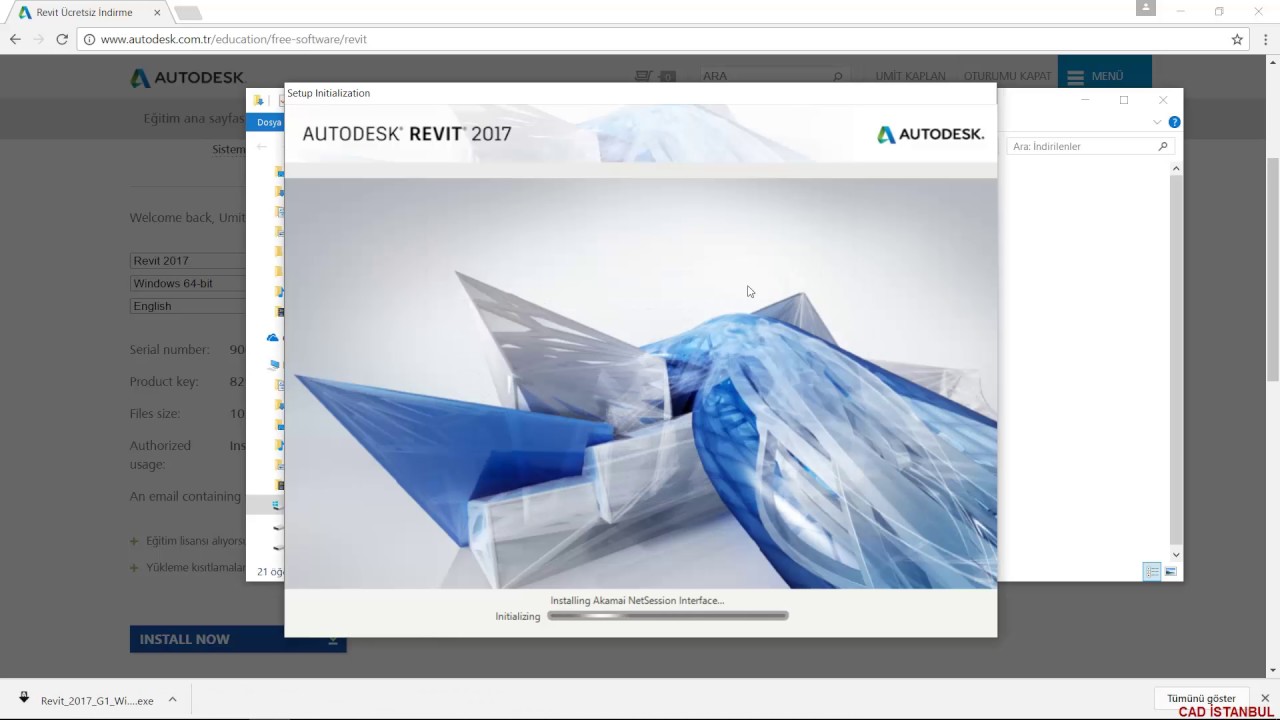Screen dimensions: 1280x720
Task: Click the site info icon in address bar
Action: point(89,39)
